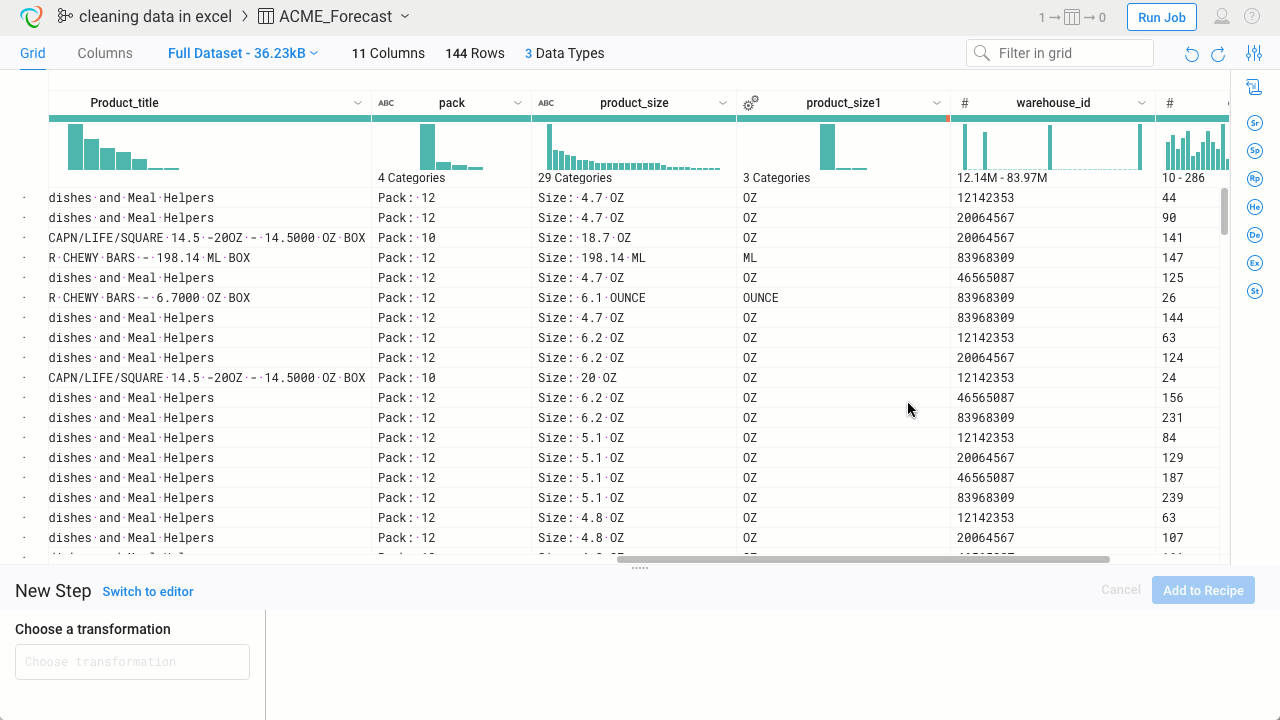The image size is (1280, 720).
Task: Click the Filter in grid field
Action: pos(1060,53)
